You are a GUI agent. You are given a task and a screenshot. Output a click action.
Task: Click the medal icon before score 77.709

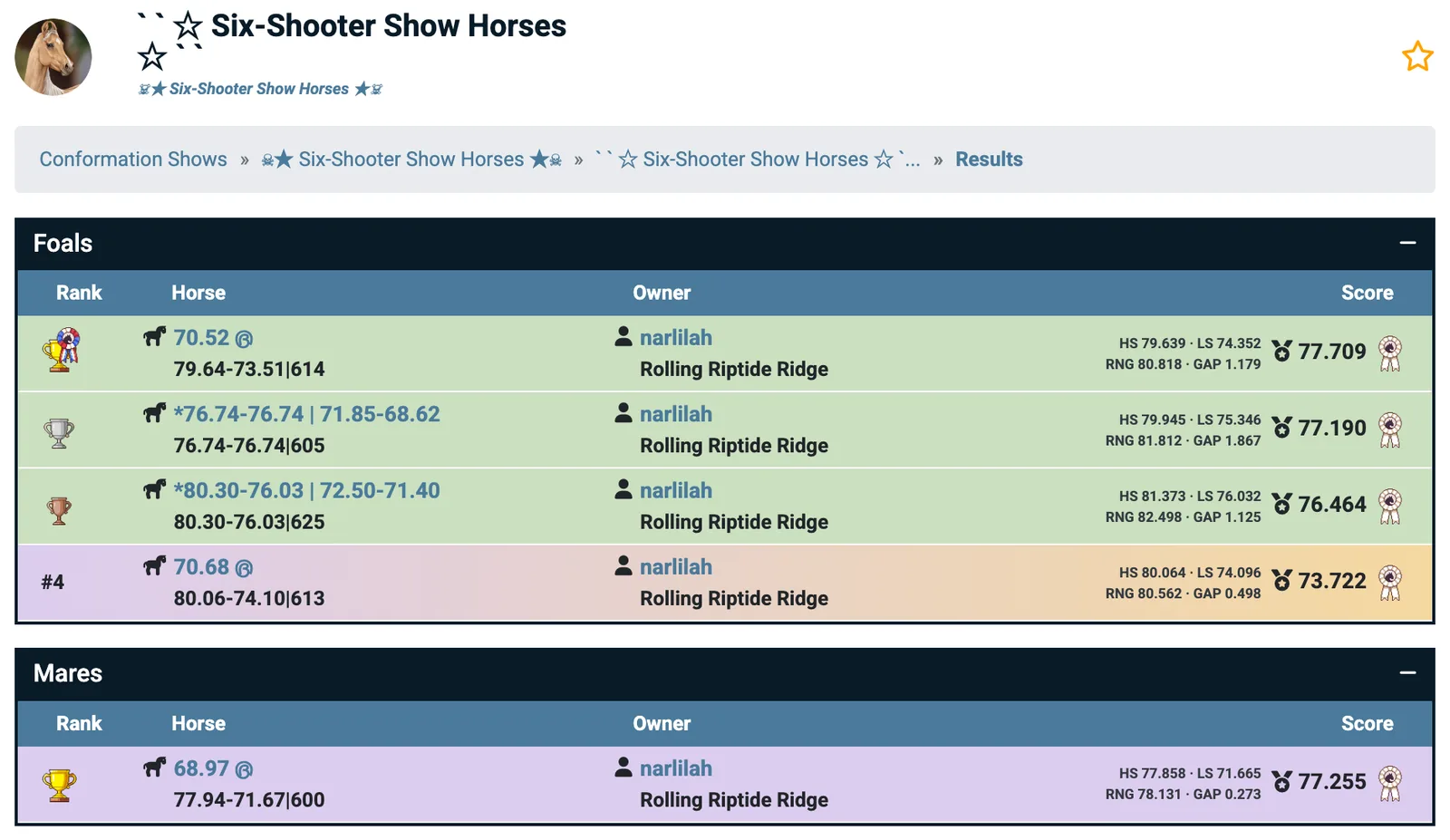click(x=1281, y=352)
